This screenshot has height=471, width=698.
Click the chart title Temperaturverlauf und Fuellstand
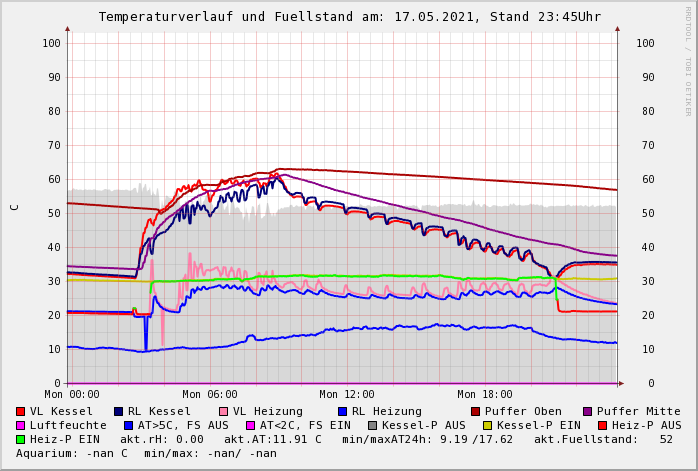[349, 17]
